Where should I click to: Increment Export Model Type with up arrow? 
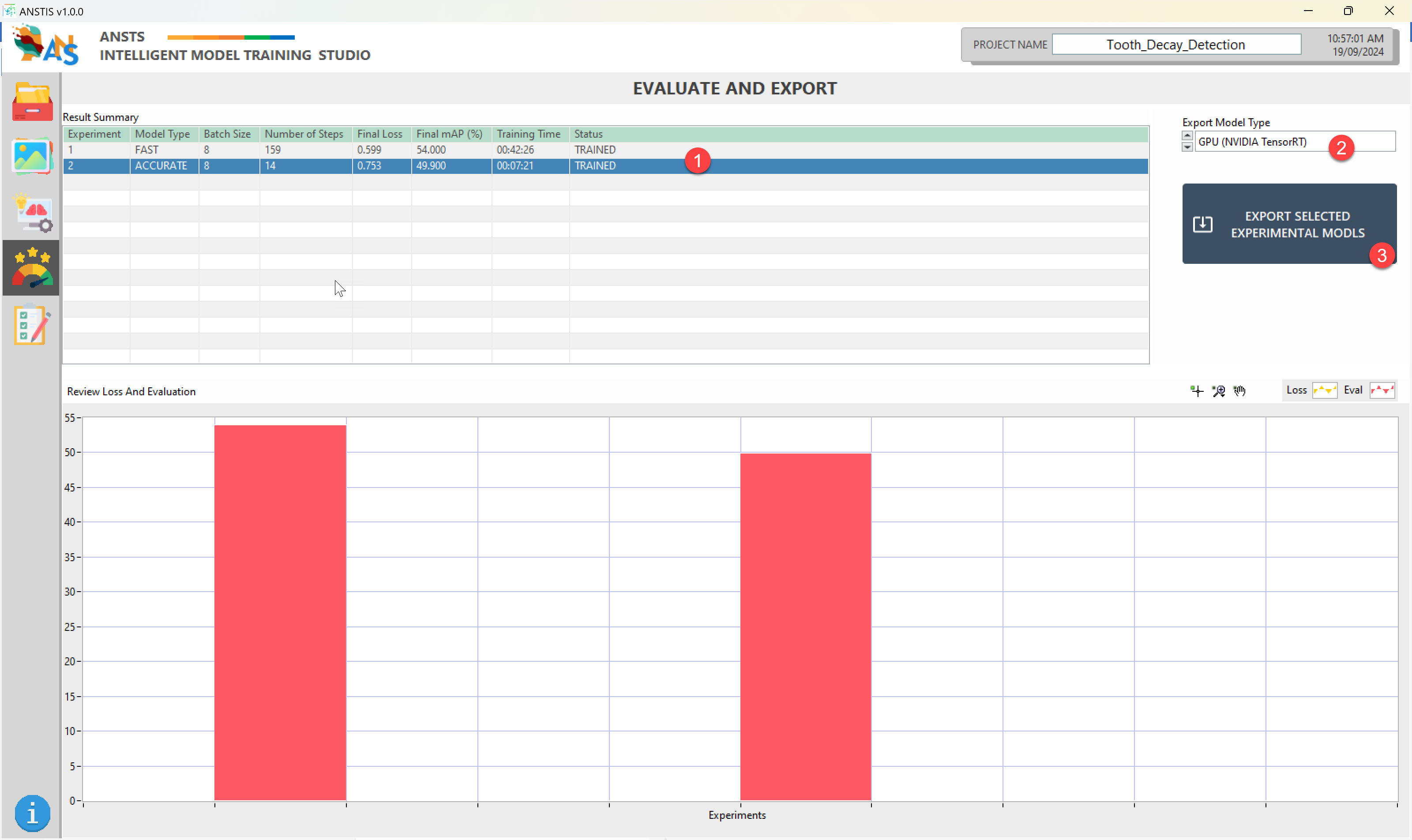click(1187, 136)
